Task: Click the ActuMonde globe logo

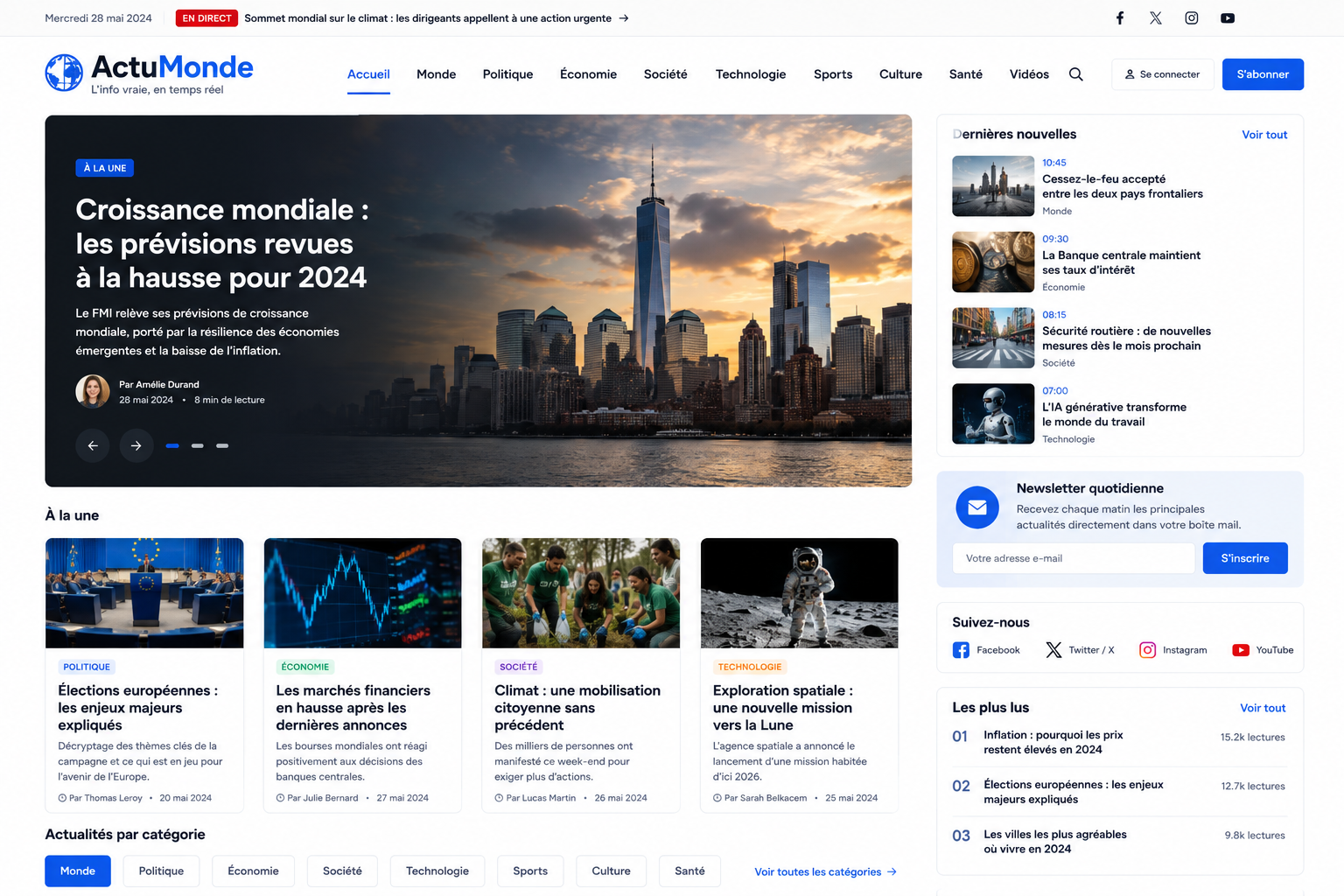Action: click(x=64, y=73)
